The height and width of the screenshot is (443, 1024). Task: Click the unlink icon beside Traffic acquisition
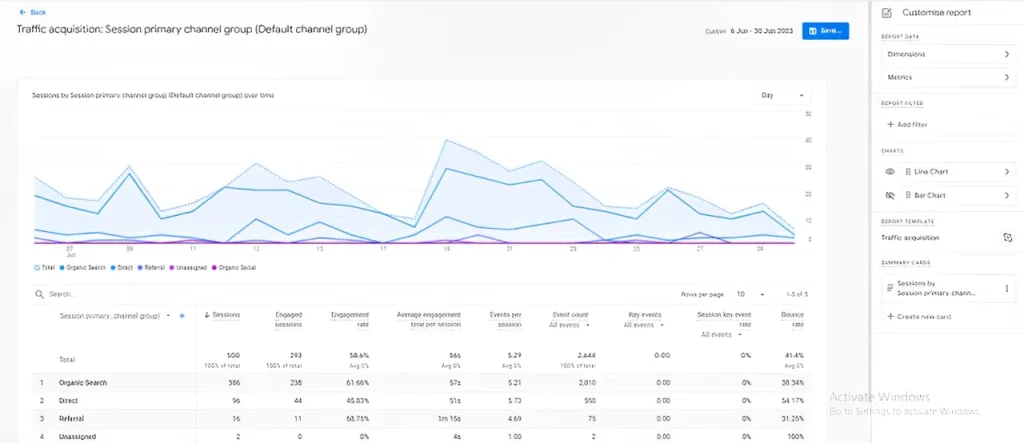1008,238
